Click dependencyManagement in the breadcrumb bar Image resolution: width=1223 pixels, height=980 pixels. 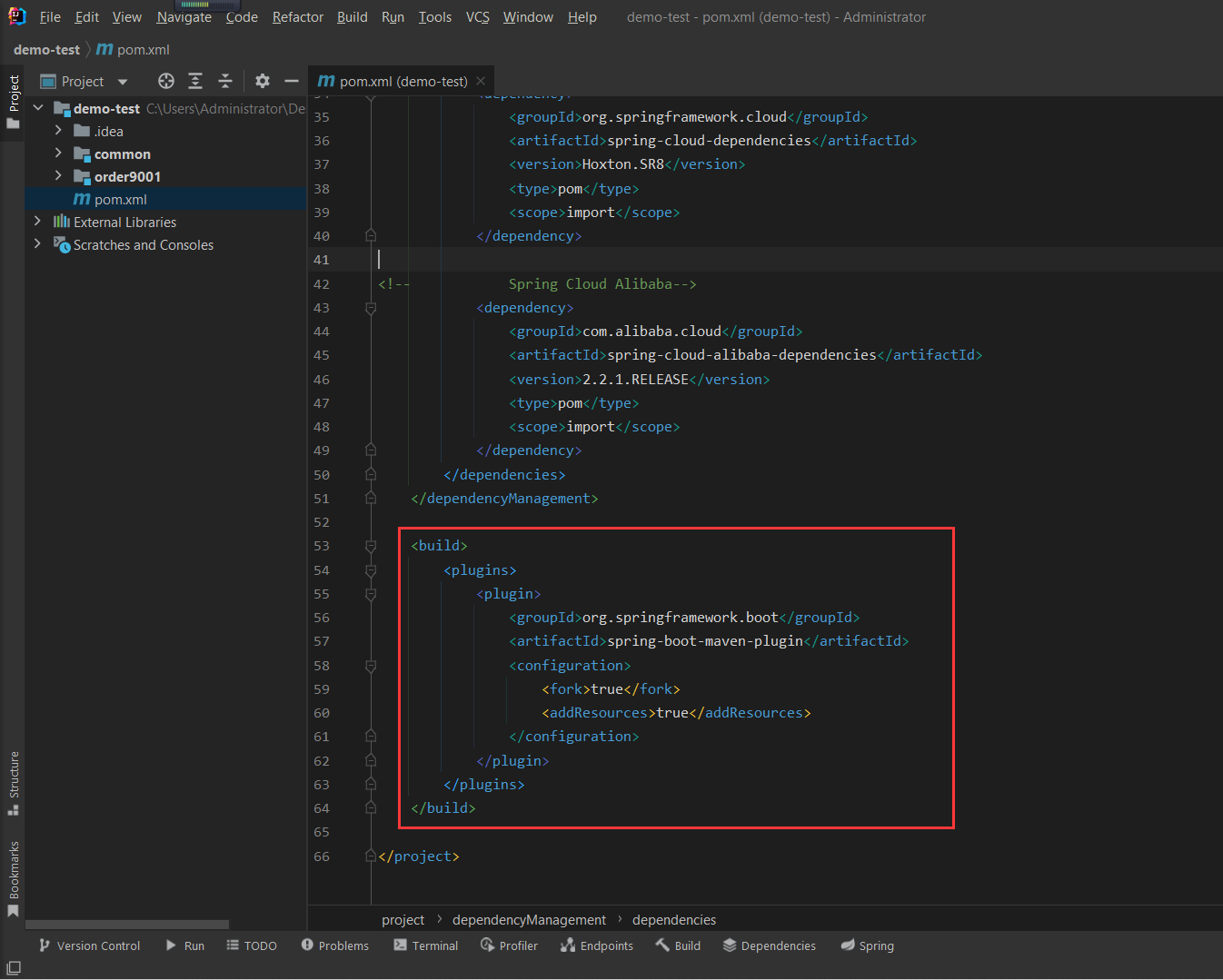tap(529, 920)
